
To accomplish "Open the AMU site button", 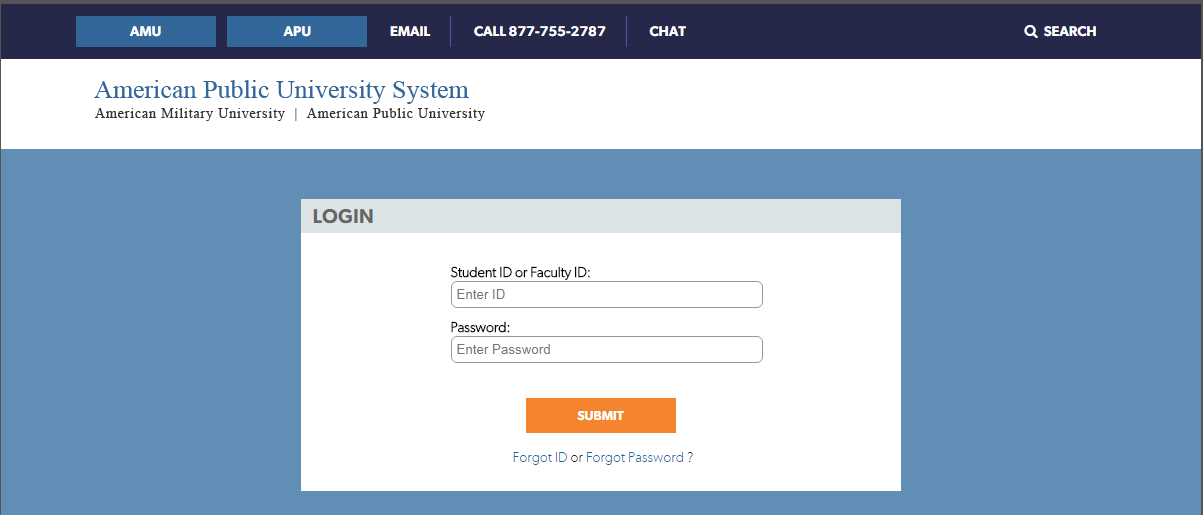I will (146, 31).
